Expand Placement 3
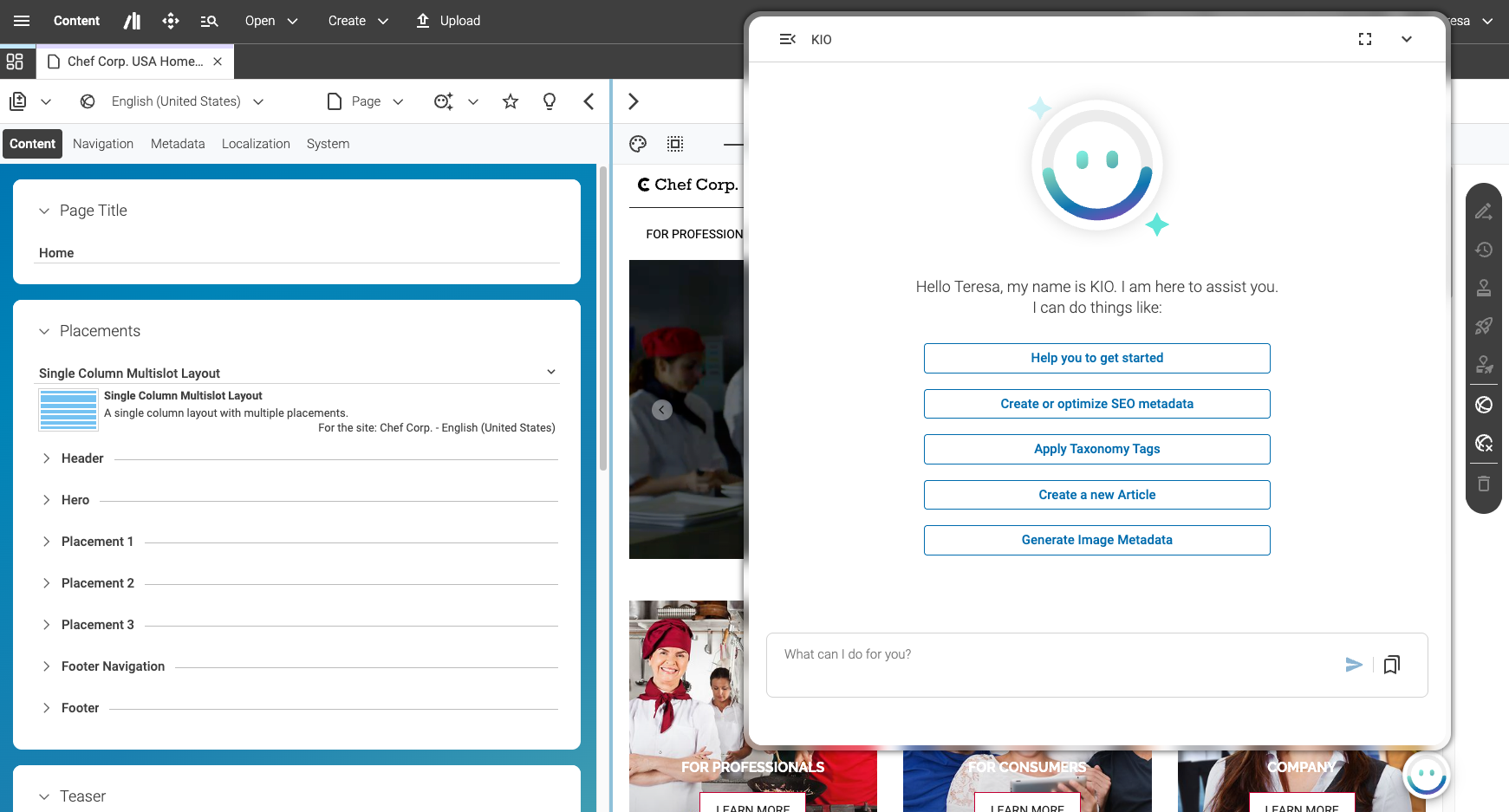 (x=47, y=625)
